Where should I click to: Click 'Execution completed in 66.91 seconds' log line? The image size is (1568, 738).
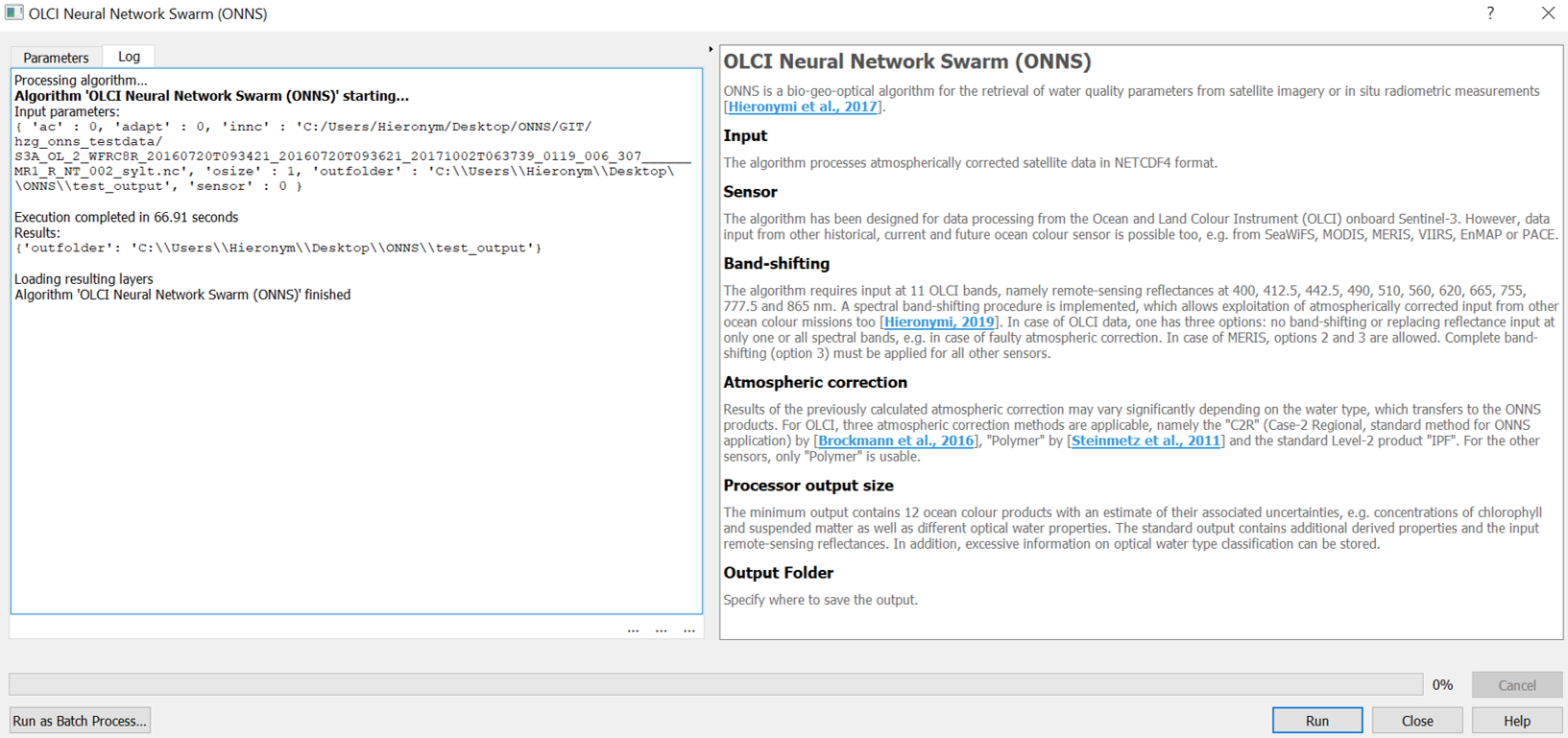(126, 218)
